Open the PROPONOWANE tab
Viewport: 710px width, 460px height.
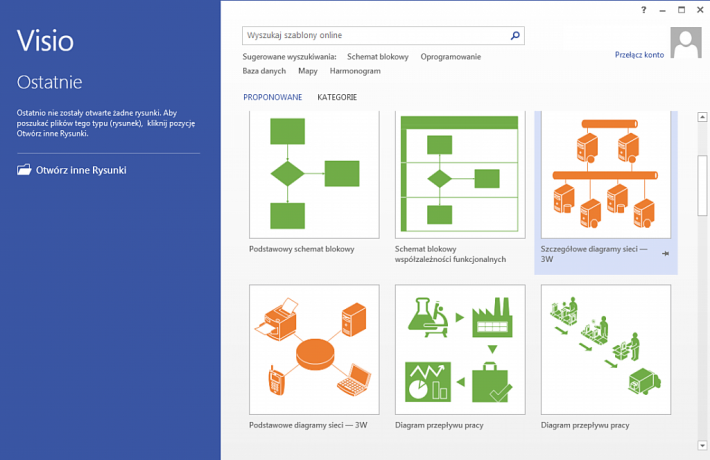[x=273, y=97]
